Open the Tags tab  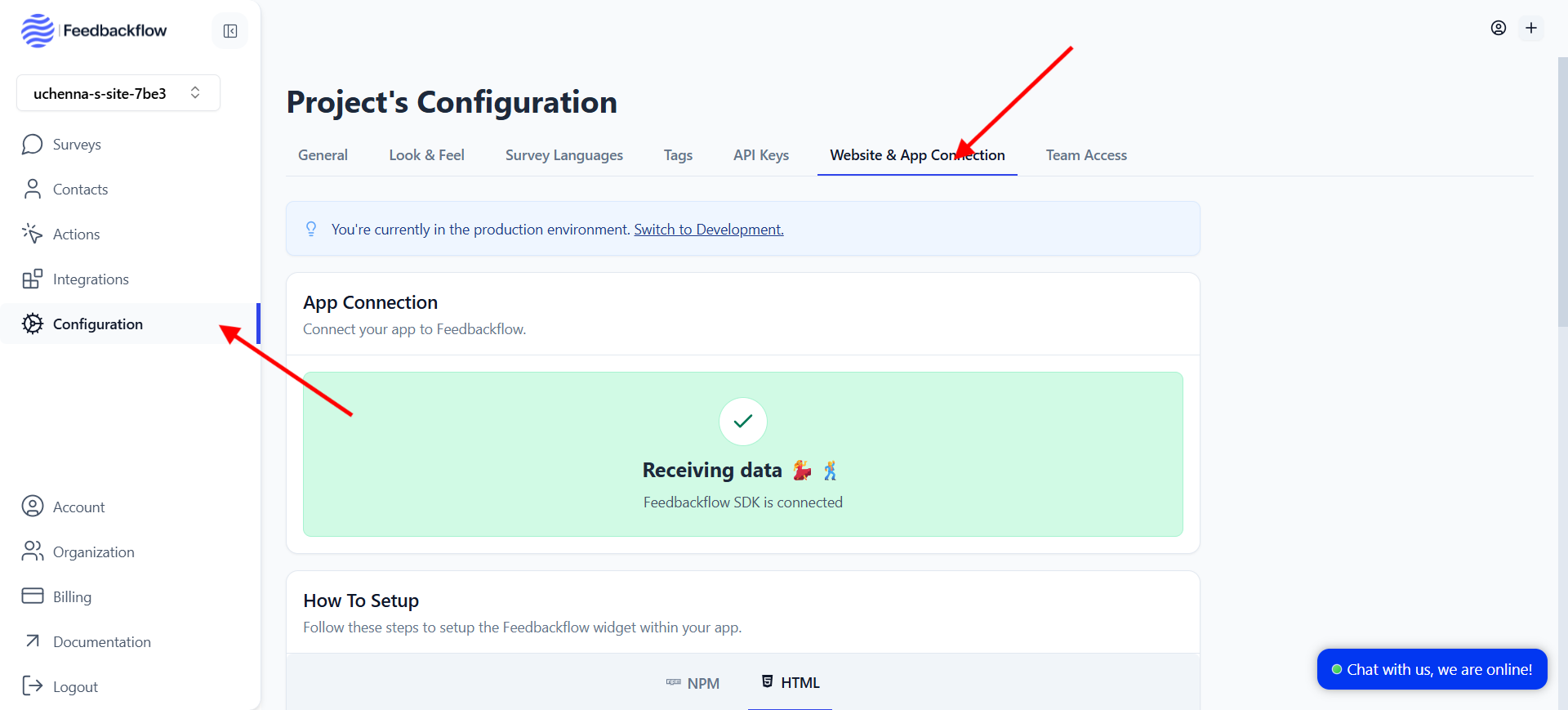(678, 155)
